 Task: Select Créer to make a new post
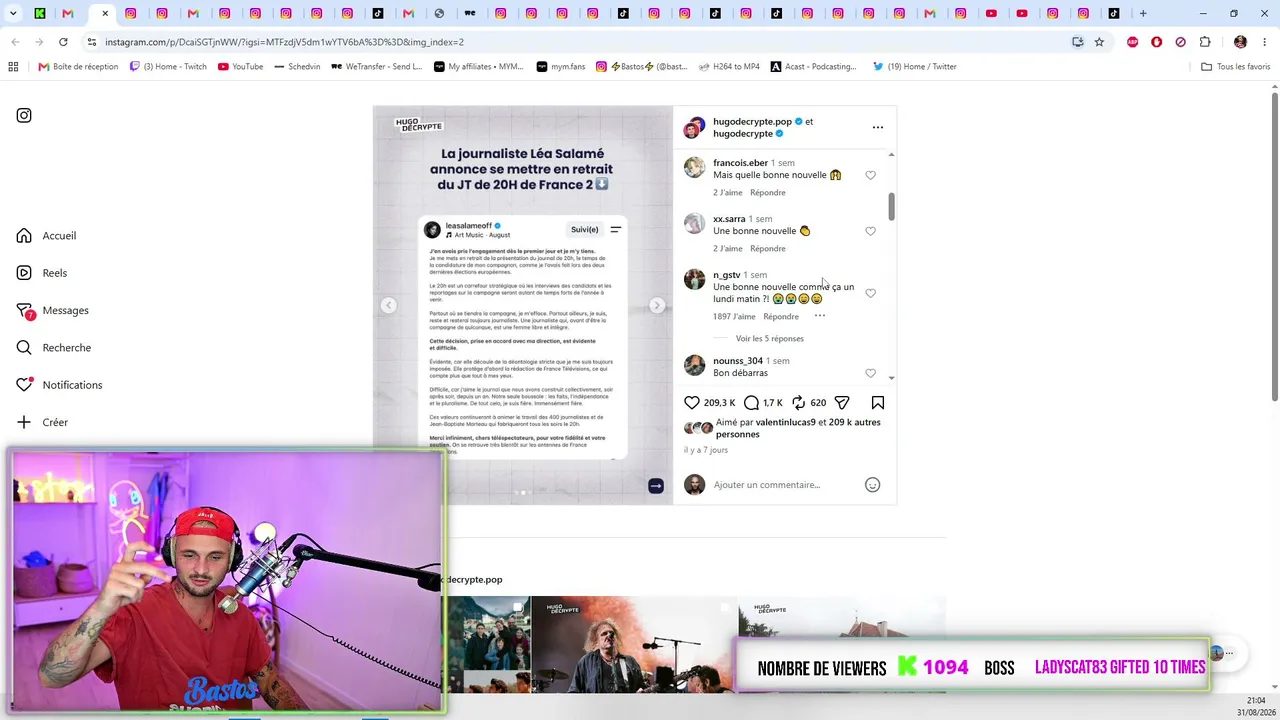click(x=42, y=422)
